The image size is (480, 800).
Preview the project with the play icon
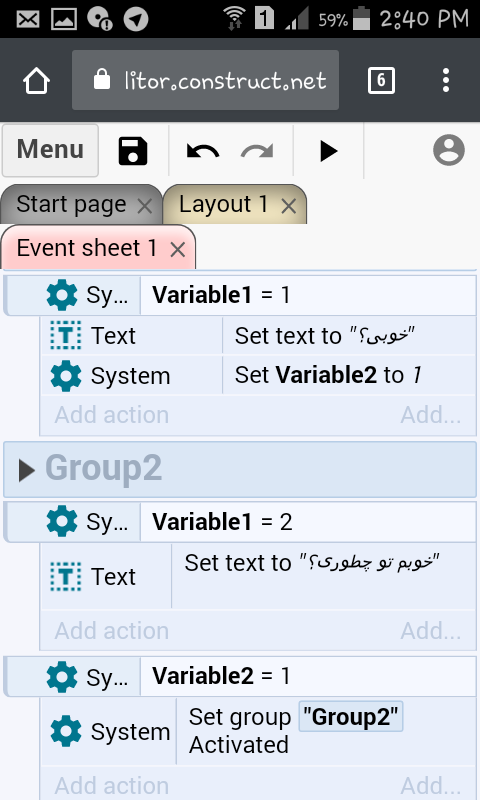[x=328, y=151]
